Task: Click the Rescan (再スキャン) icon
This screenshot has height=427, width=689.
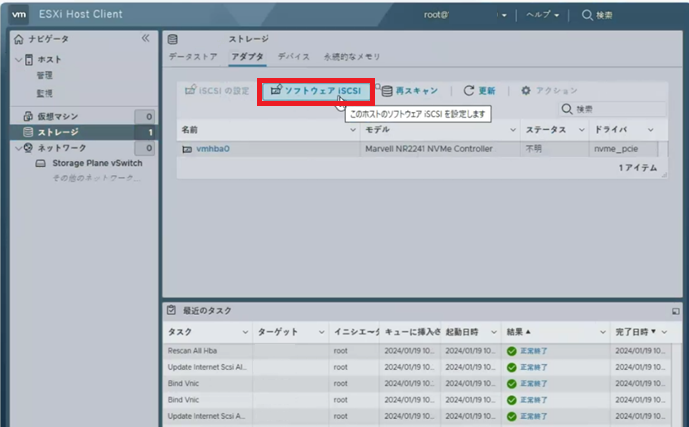Action: point(386,91)
